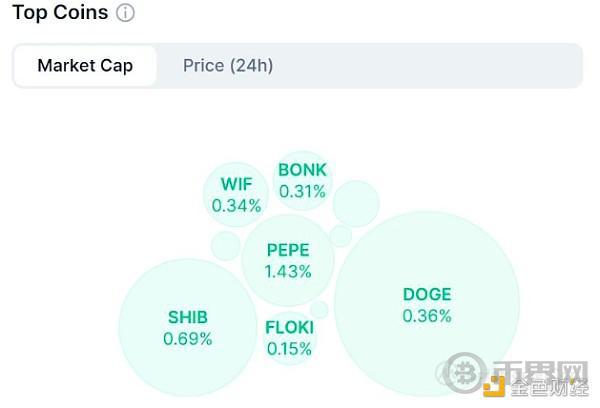Pick the BONK coin bubble
This screenshot has width=600, height=408.
(x=302, y=180)
